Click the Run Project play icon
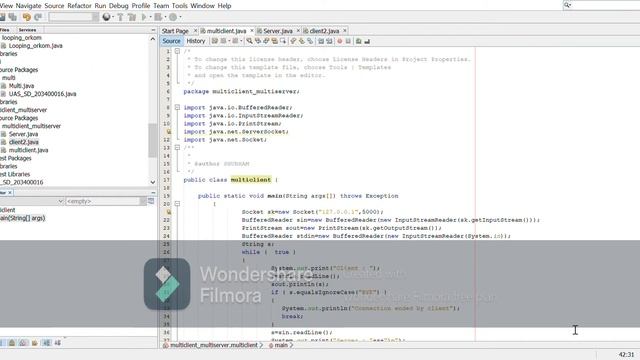The image size is (640, 360). pyautogui.click(x=144, y=17)
